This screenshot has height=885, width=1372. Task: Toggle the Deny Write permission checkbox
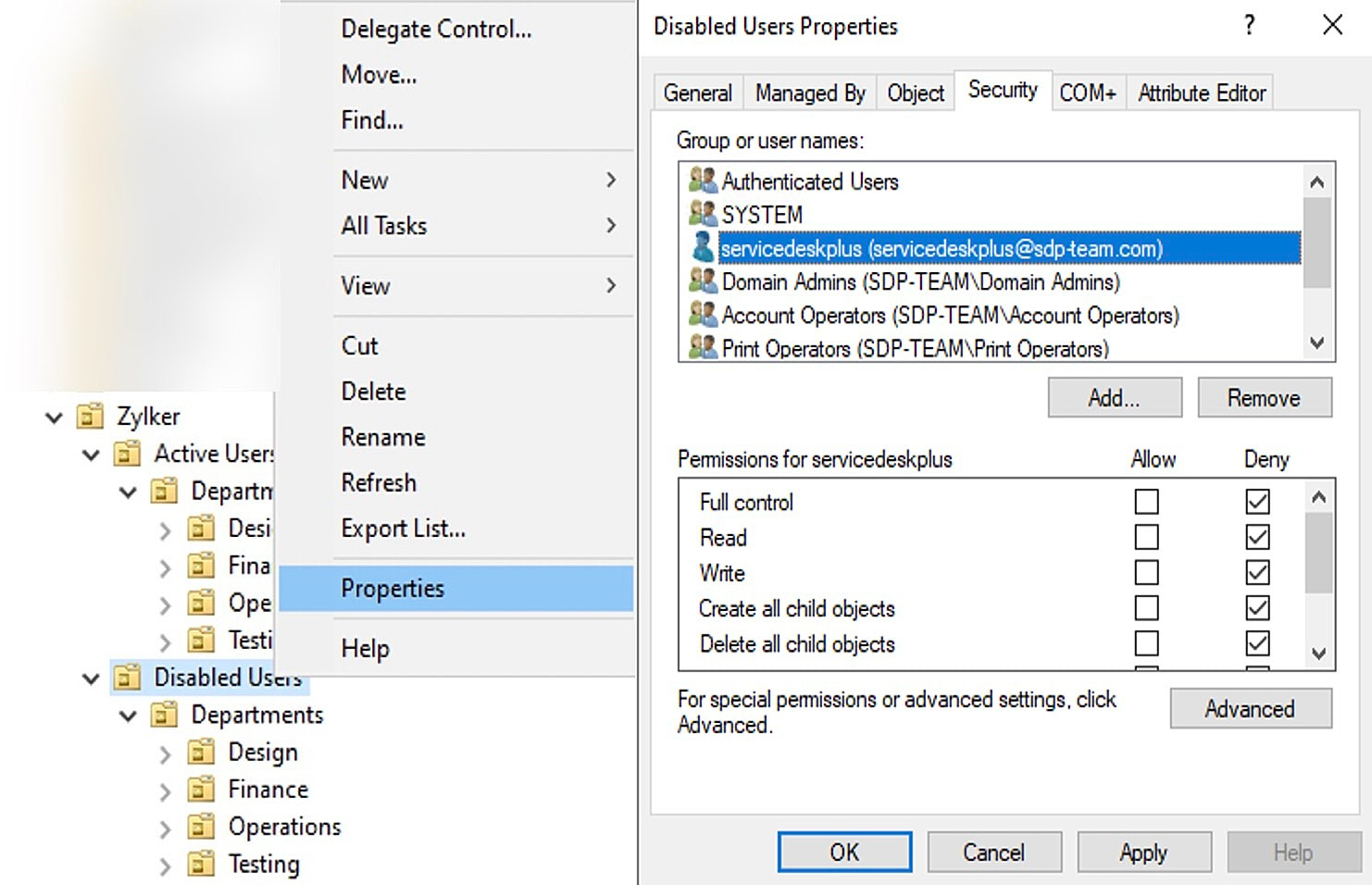(1257, 573)
